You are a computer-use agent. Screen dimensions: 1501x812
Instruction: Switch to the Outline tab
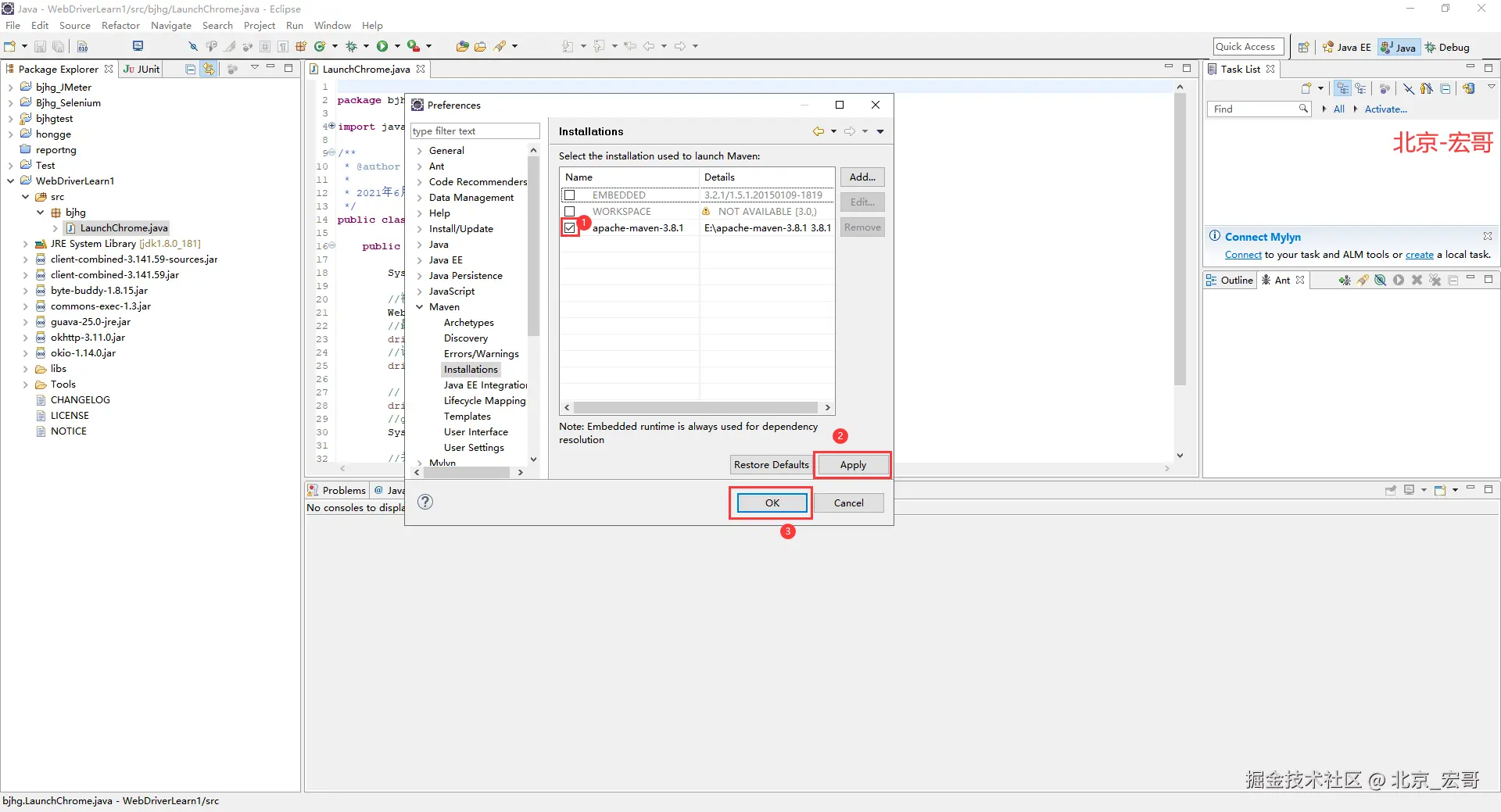[x=1230, y=280]
